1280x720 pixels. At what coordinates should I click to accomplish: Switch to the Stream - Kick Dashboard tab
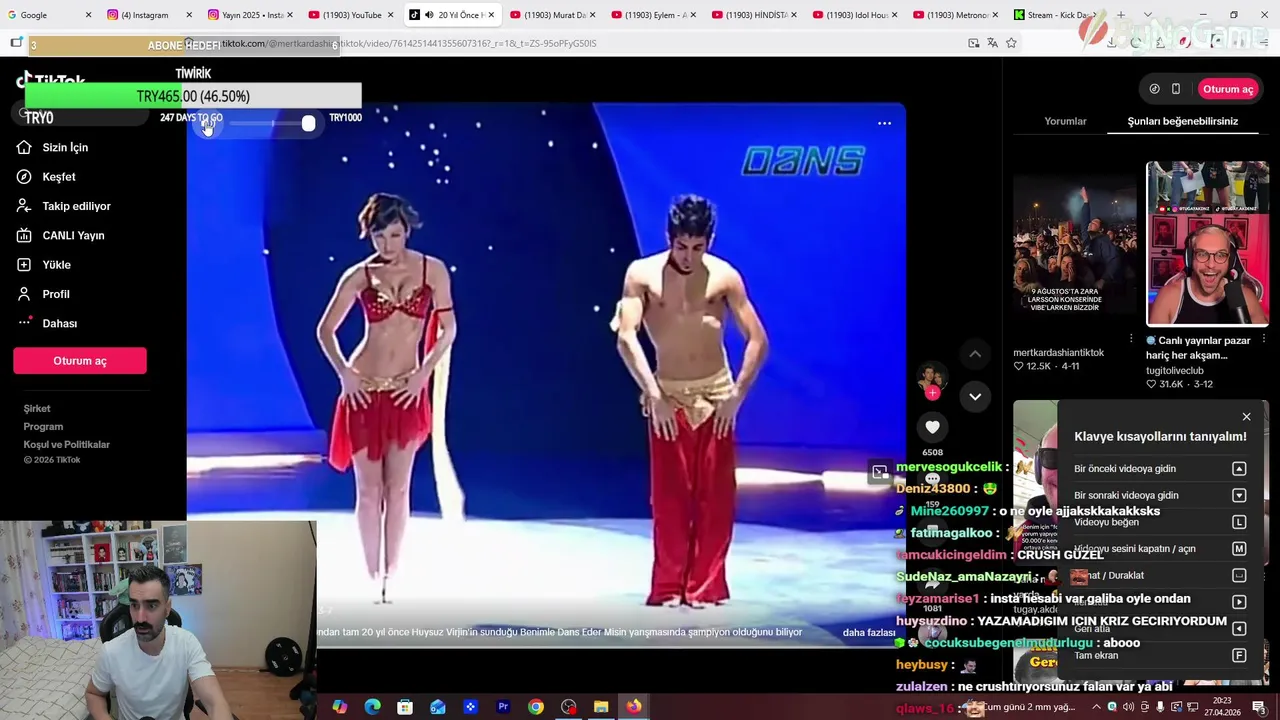coord(1055,15)
